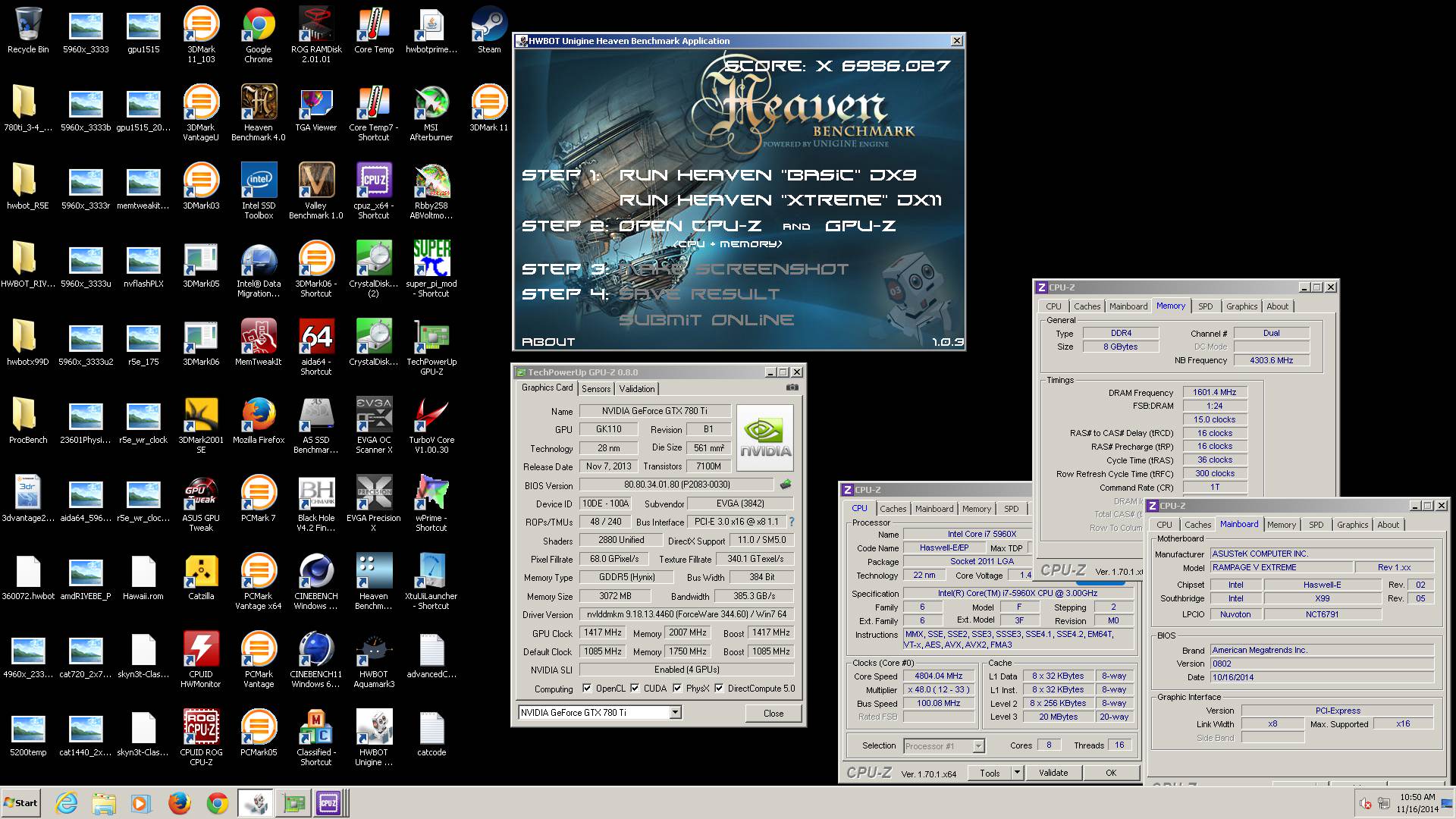The image size is (1456, 819).
Task: Click the network tray icon
Action: (x=1384, y=804)
